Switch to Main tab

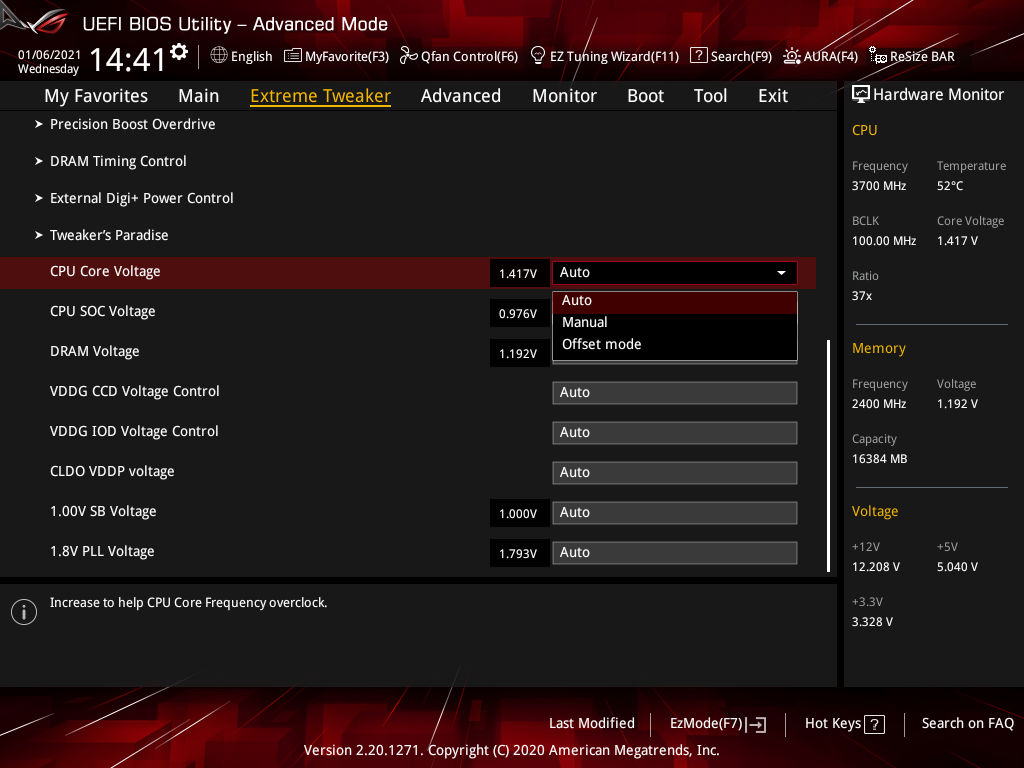[199, 96]
